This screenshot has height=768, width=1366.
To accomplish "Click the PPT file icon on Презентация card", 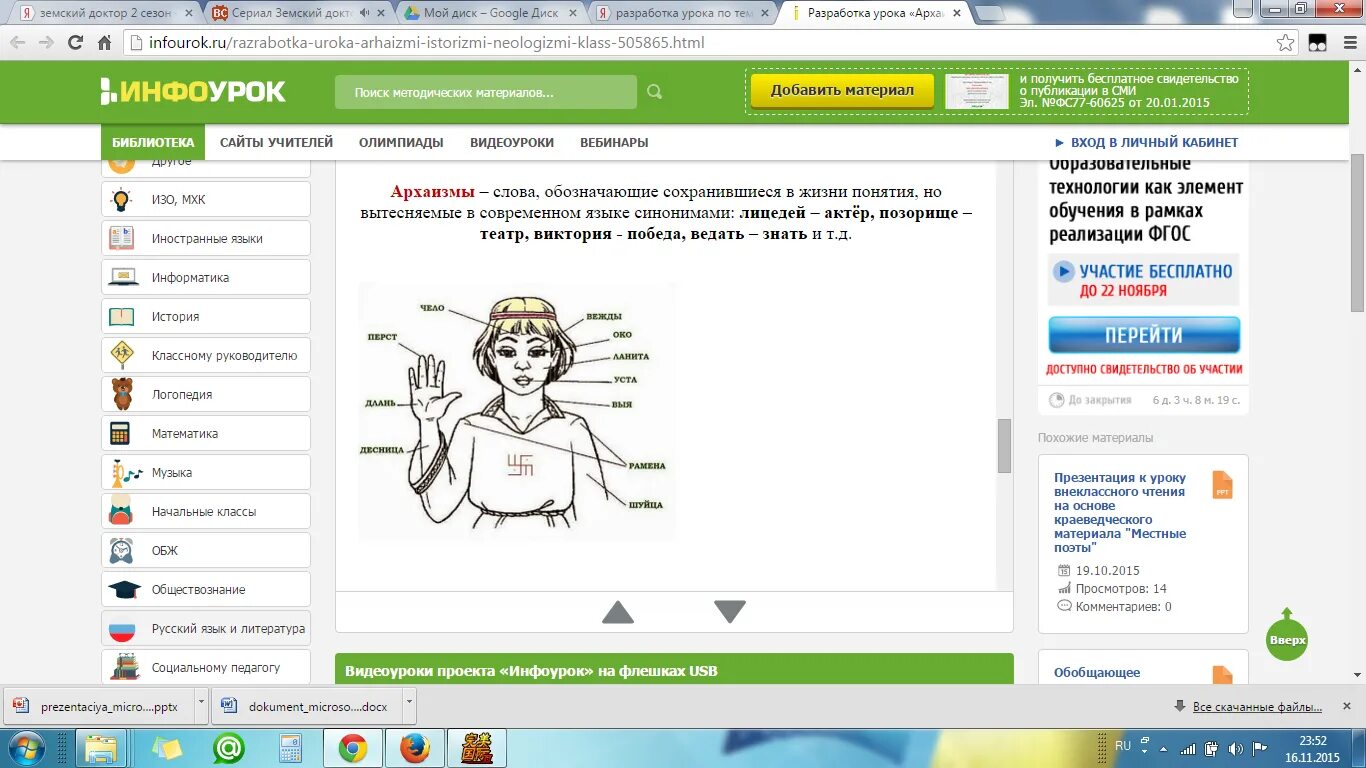I will pos(1222,485).
